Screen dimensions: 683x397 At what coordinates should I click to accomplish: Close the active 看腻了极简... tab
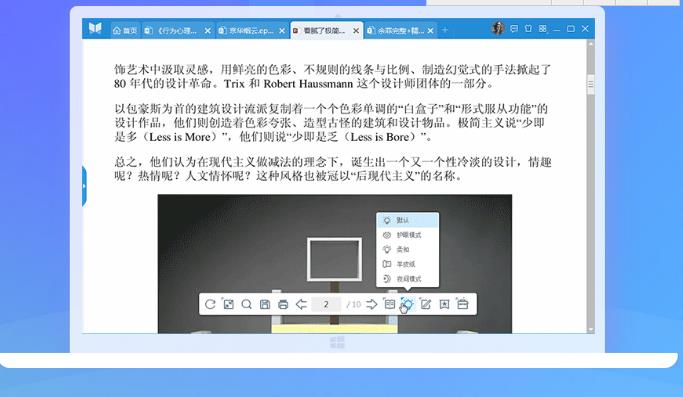(356, 31)
